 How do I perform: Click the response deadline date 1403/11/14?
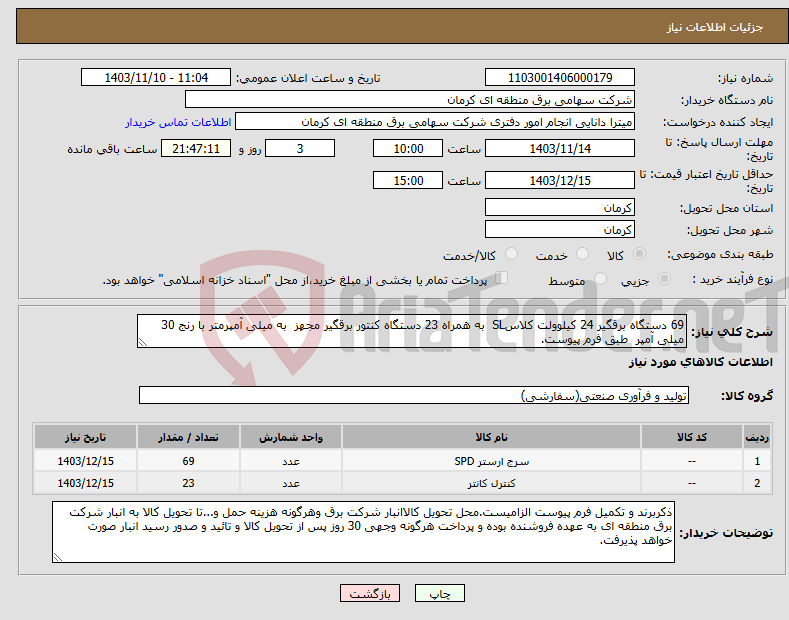tap(560, 148)
